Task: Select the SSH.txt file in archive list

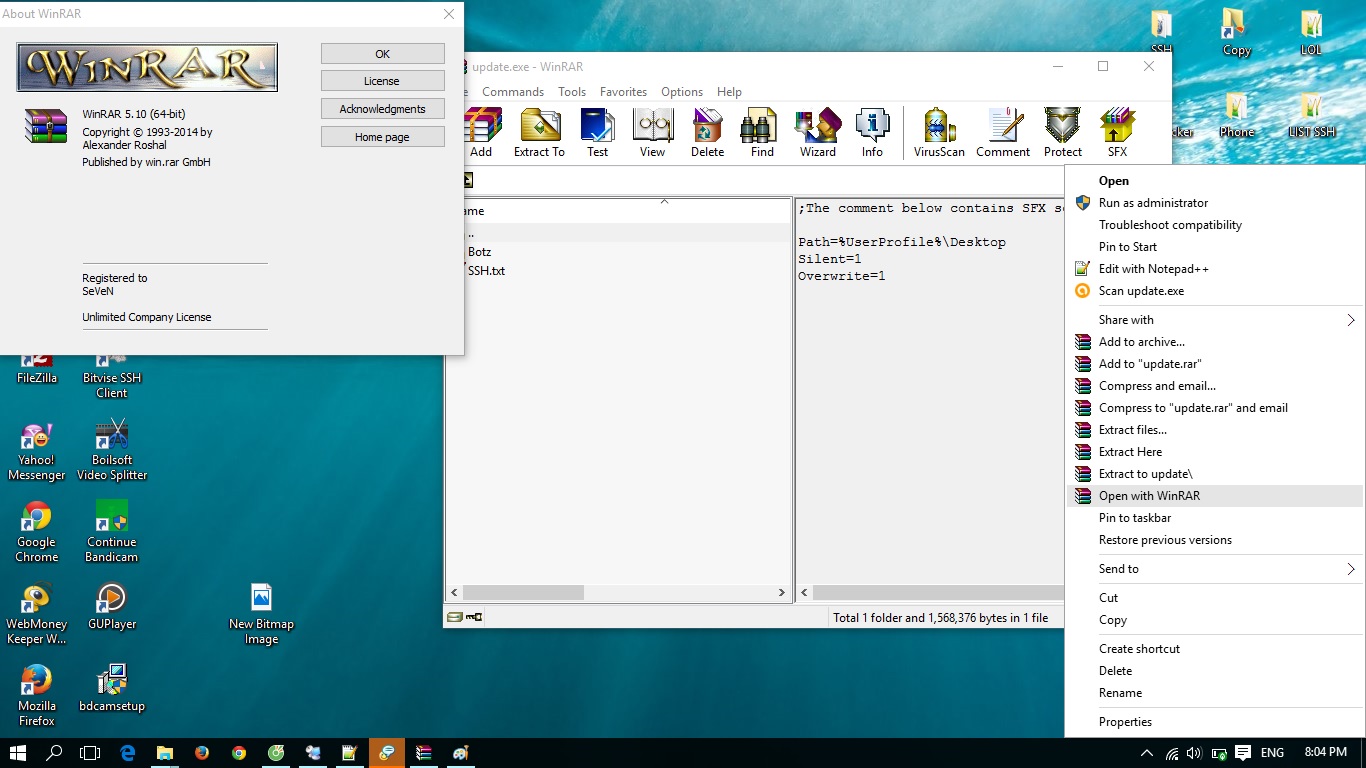Action: point(486,271)
